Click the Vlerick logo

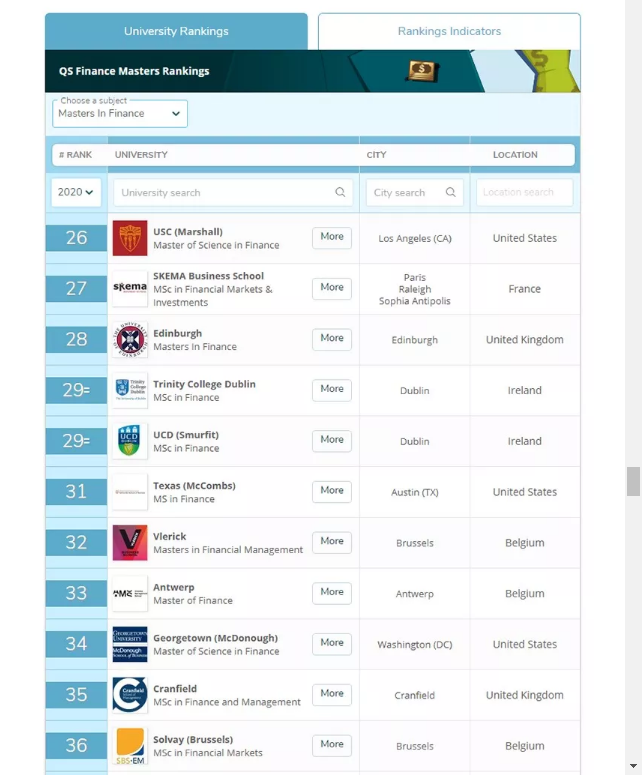pos(130,543)
